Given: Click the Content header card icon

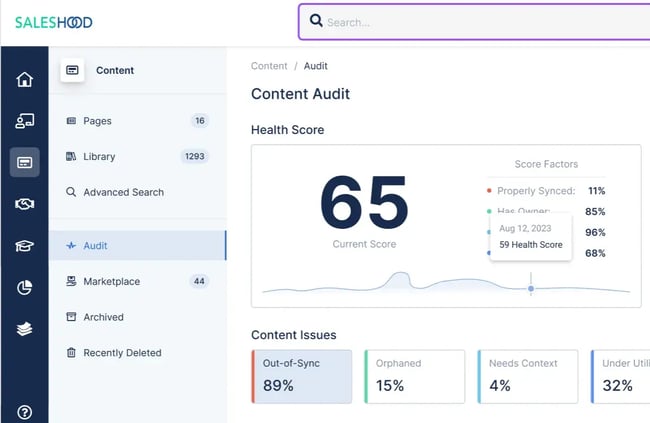Looking at the screenshot, I should tap(72, 70).
